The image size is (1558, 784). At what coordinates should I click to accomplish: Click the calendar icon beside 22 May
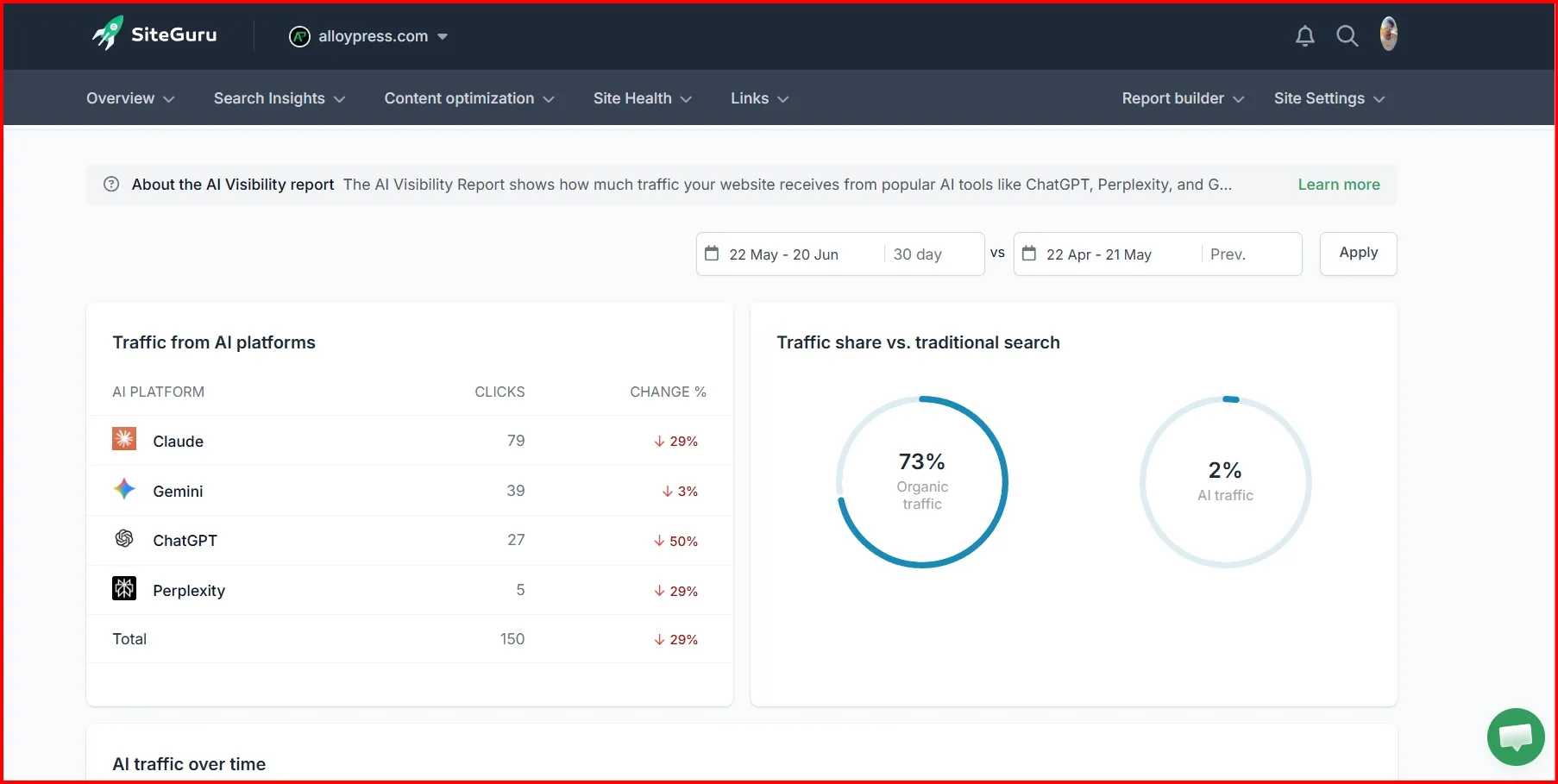(712, 254)
